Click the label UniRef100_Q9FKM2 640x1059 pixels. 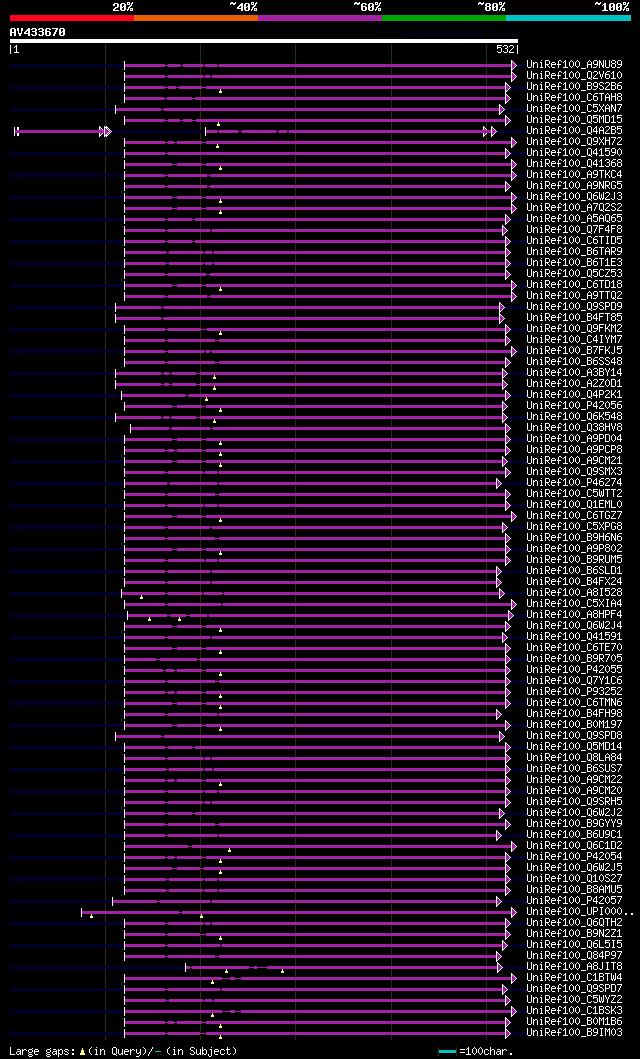pos(575,328)
